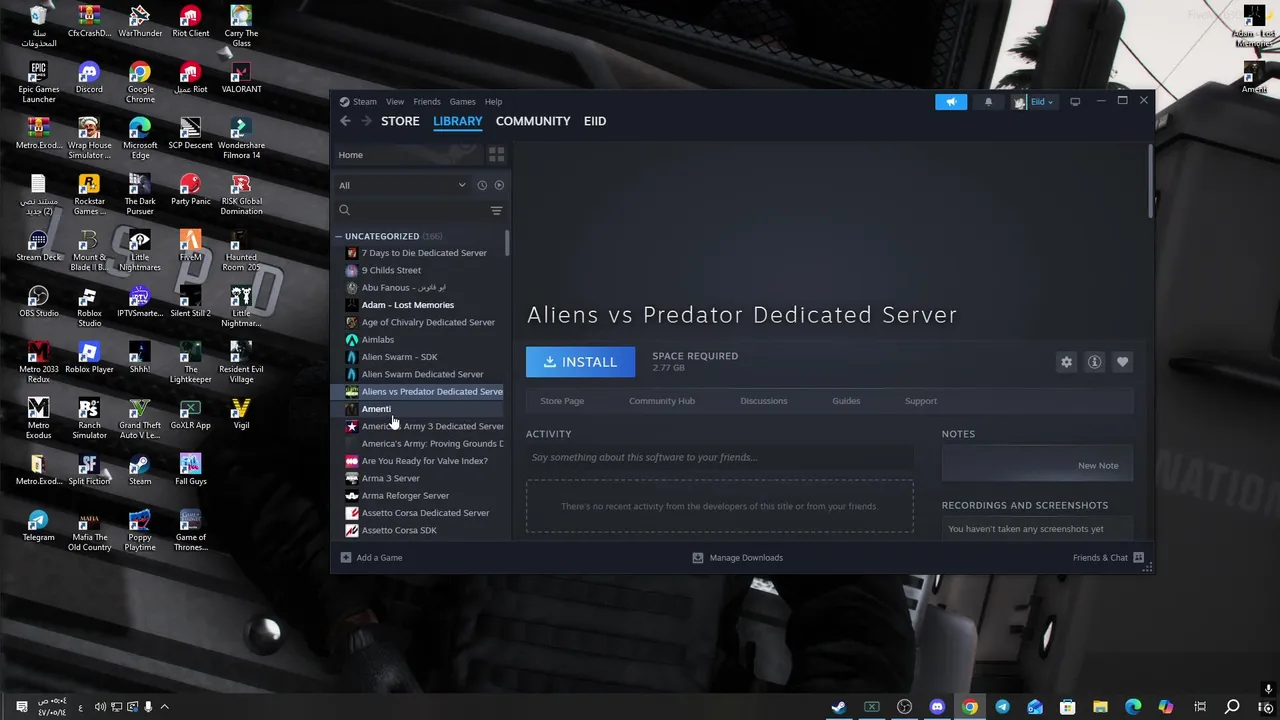Screen dimensions: 1280x720
Task: Open Telegram from the taskbar
Action: point(1002,707)
